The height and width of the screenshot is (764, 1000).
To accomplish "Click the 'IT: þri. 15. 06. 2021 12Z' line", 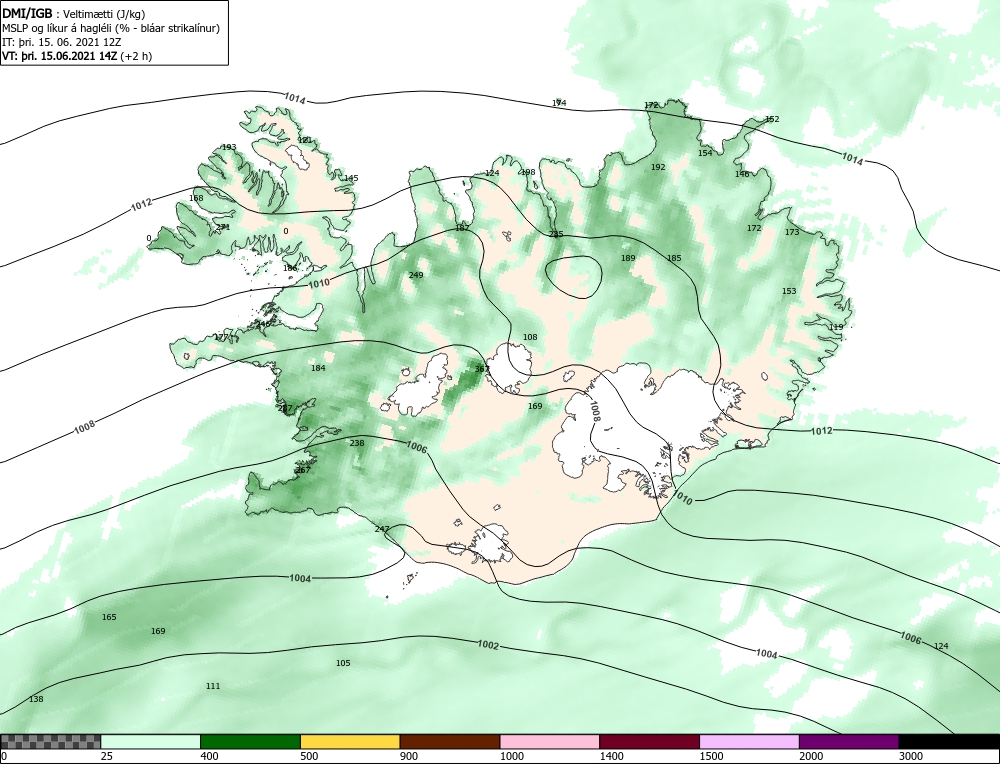I will (62, 42).
